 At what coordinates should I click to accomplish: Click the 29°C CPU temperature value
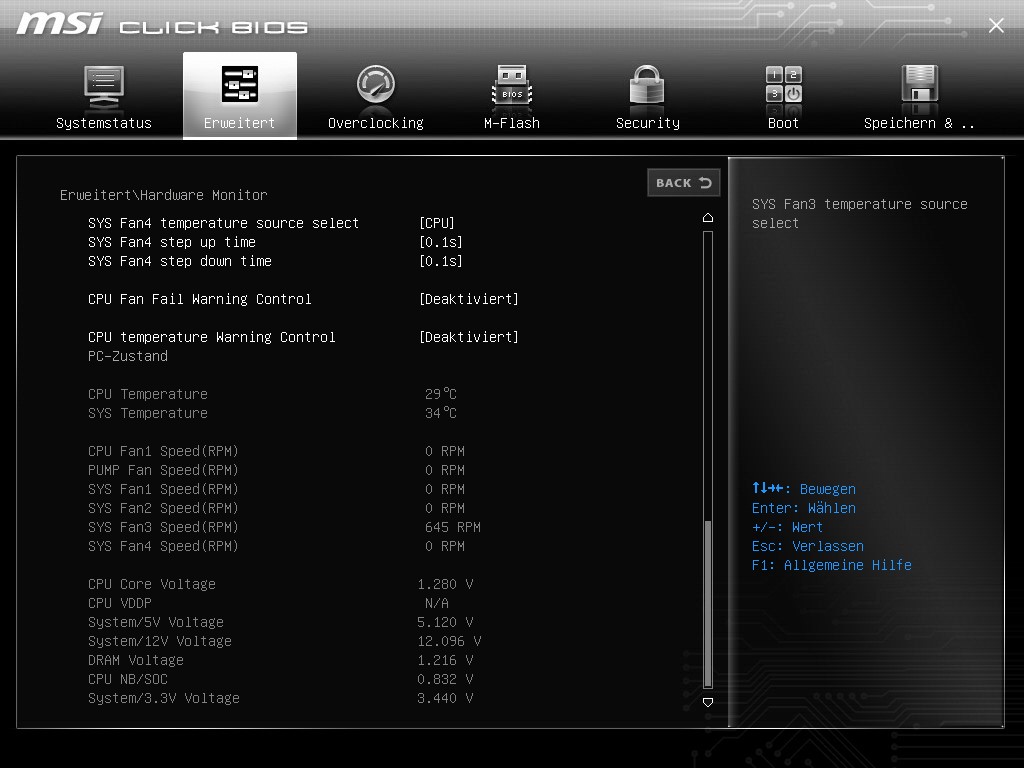441,394
